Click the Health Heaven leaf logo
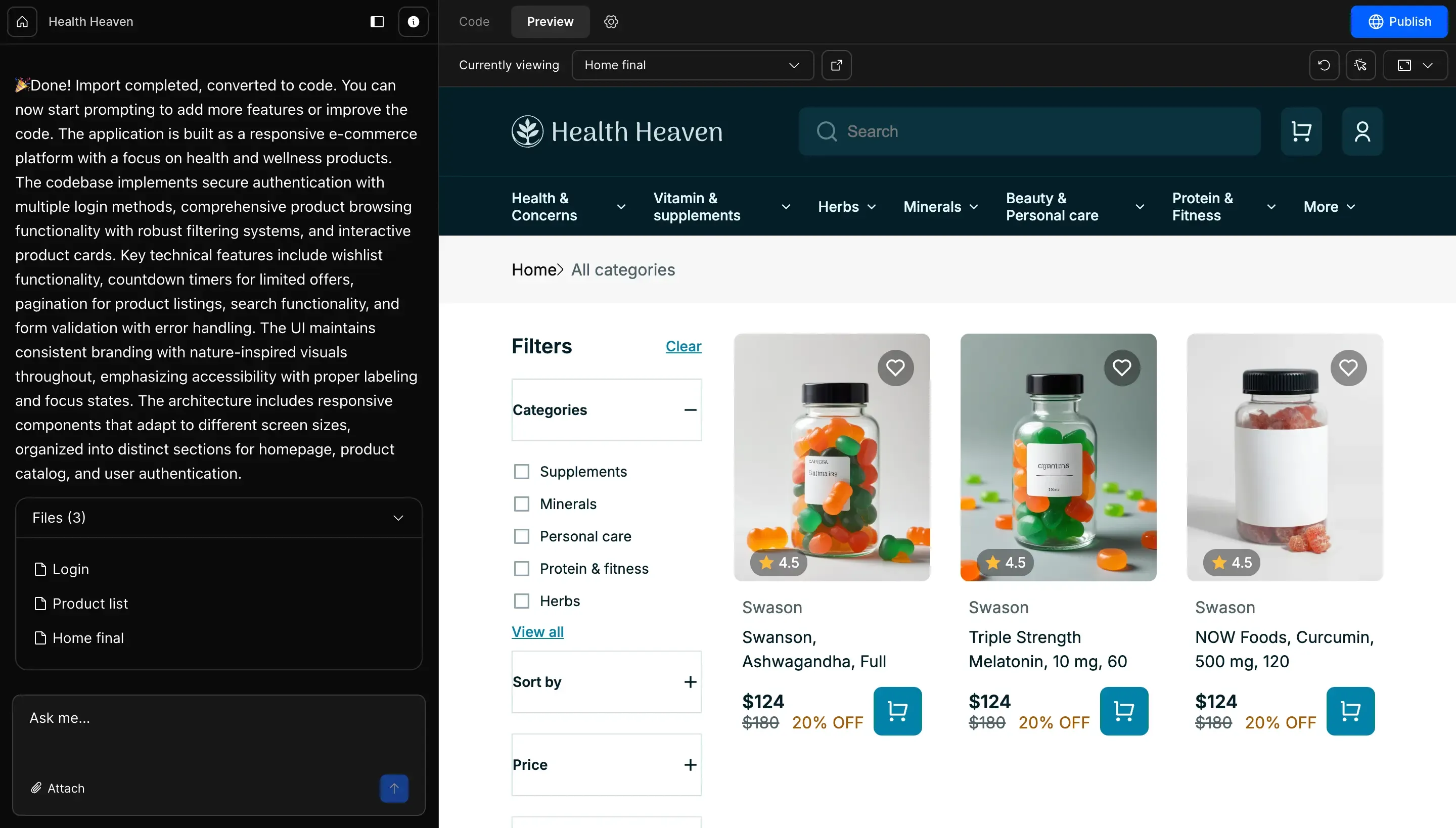Screen dimensions: 1456x828 pos(527,131)
